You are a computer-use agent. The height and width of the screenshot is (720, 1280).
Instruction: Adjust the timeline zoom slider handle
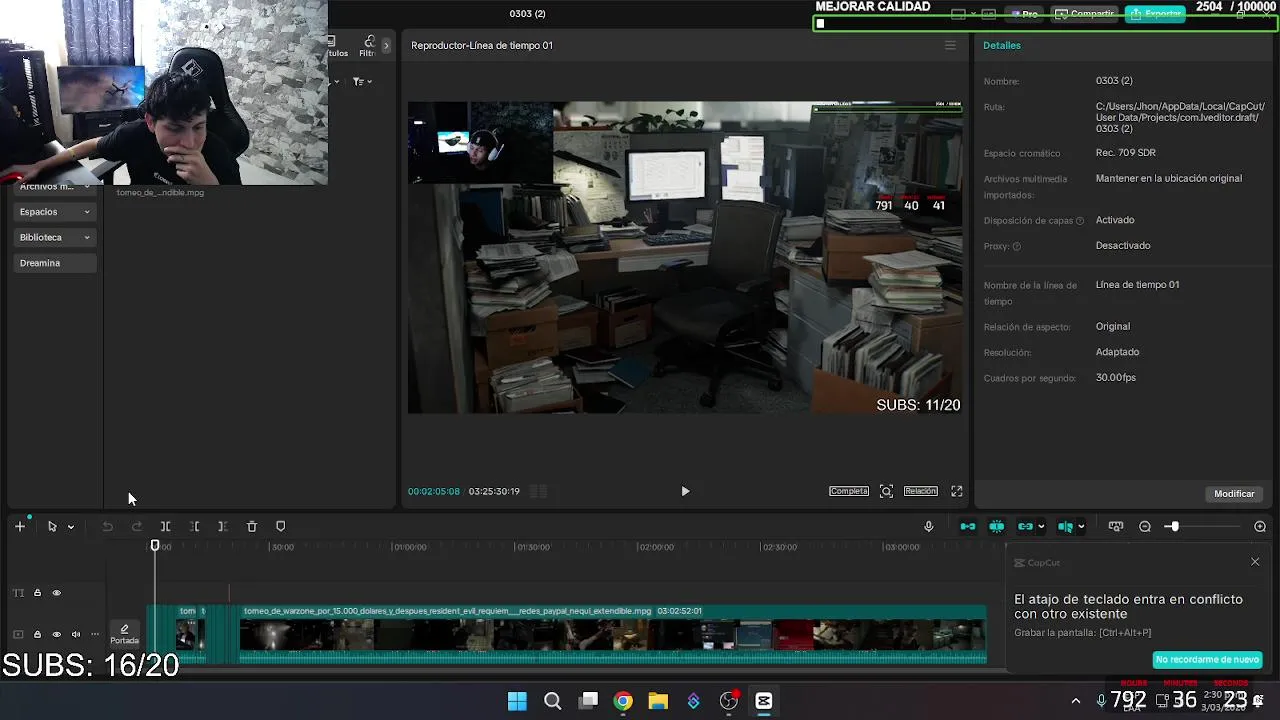[1173, 526]
